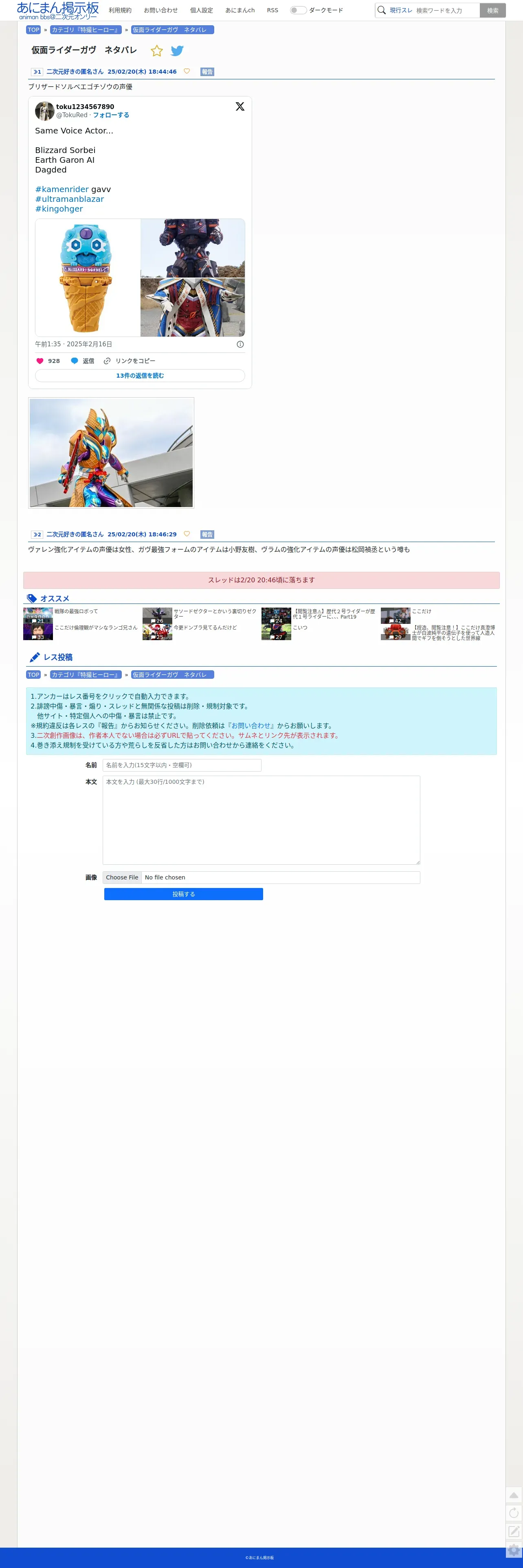Toggle the ダークモード switch
523x1568 pixels.
tap(298, 10)
